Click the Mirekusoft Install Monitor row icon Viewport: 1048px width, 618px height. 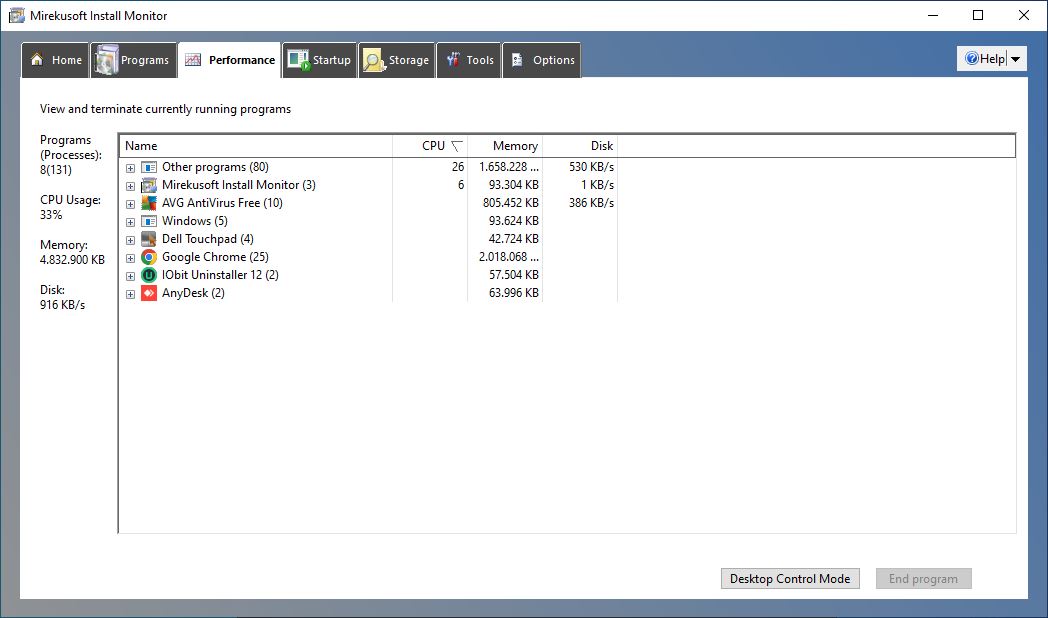[149, 185]
